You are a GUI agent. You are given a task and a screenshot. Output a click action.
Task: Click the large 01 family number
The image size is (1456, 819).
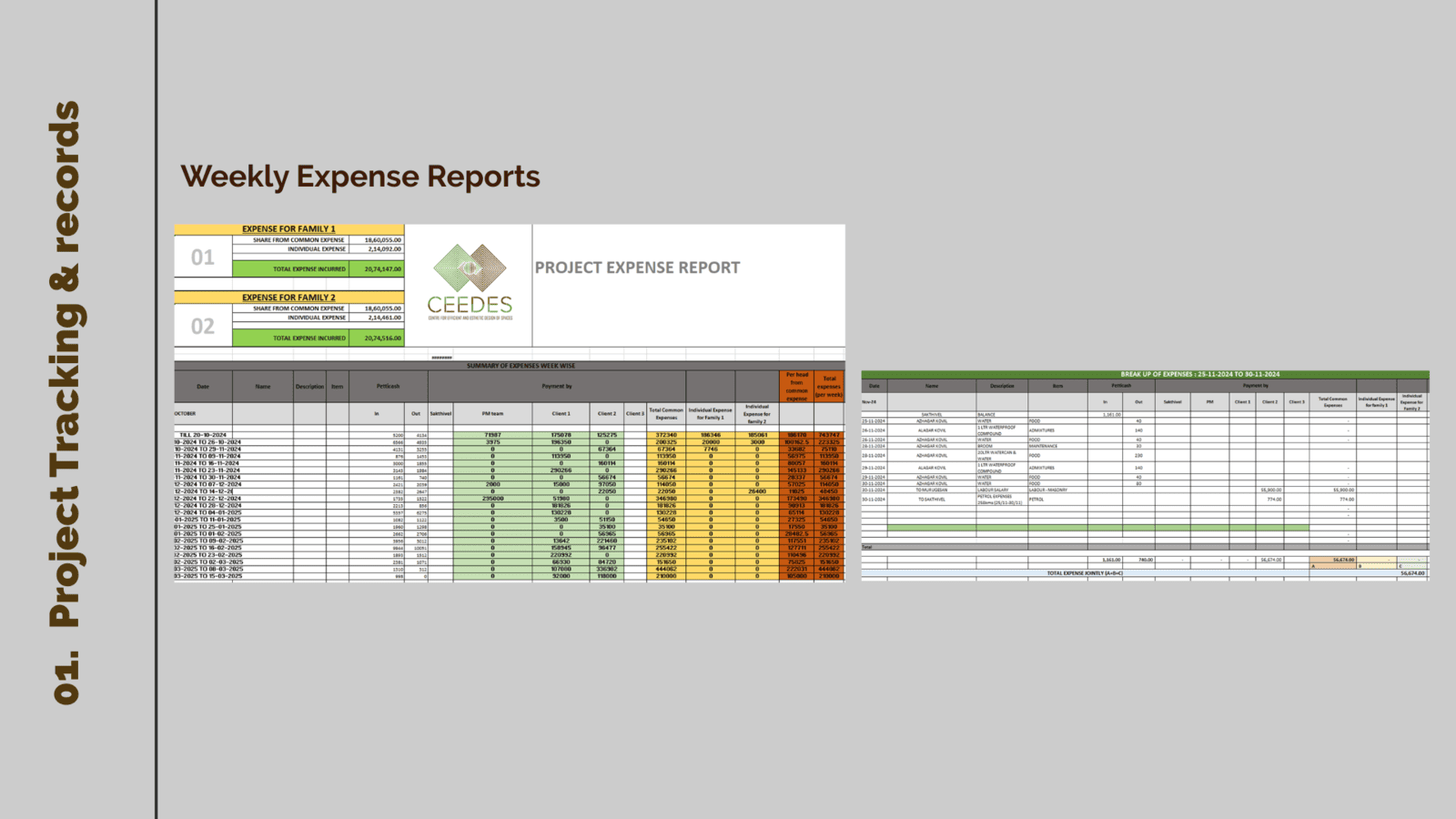tap(202, 258)
